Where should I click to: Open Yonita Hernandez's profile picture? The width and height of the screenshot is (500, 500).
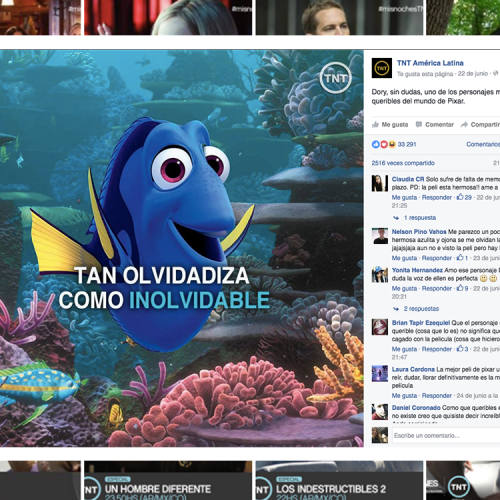coord(380,275)
